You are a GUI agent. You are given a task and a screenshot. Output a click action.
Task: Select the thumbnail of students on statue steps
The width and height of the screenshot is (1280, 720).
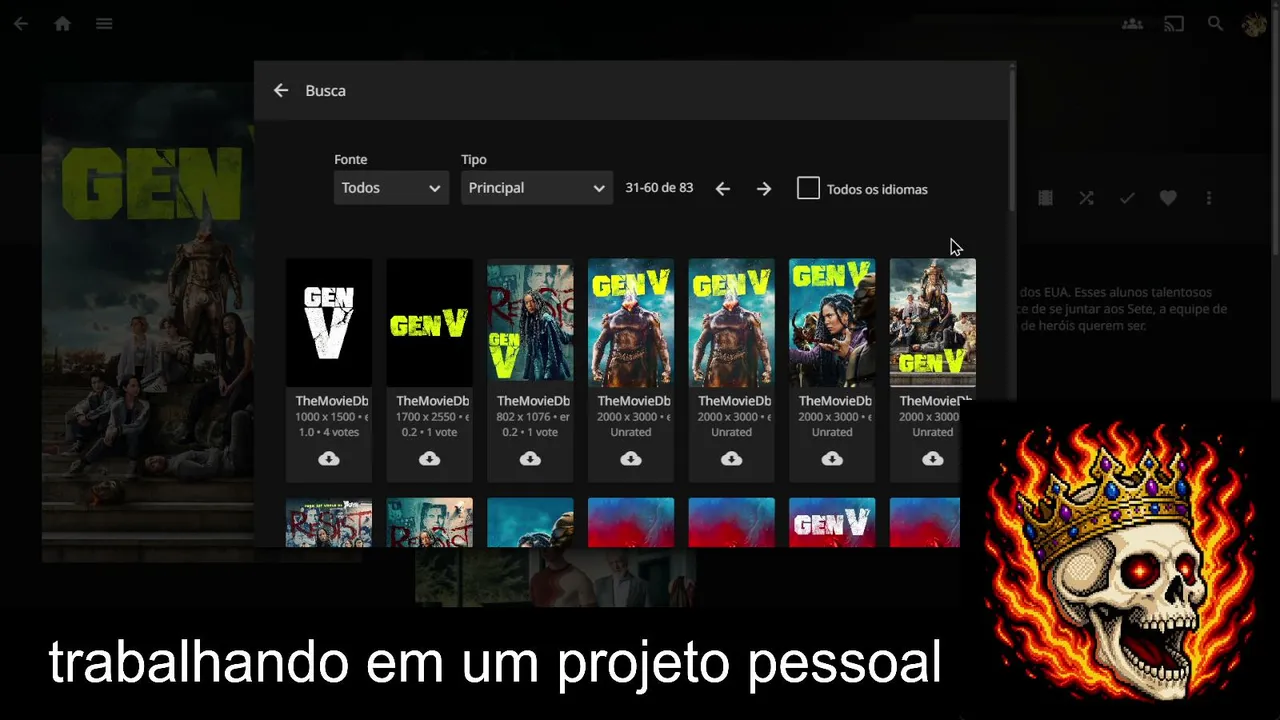pyautogui.click(x=933, y=322)
